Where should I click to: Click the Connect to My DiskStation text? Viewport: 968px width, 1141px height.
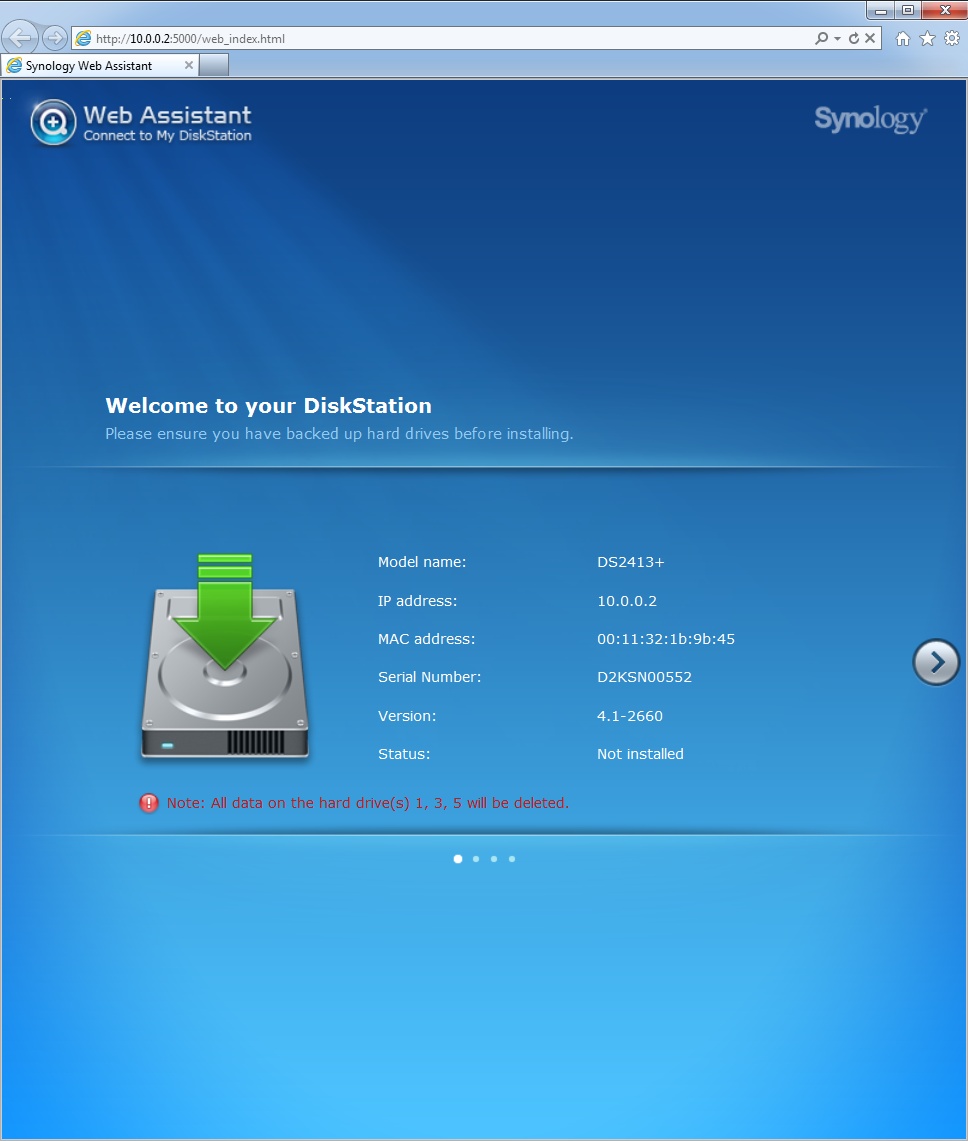[x=167, y=135]
